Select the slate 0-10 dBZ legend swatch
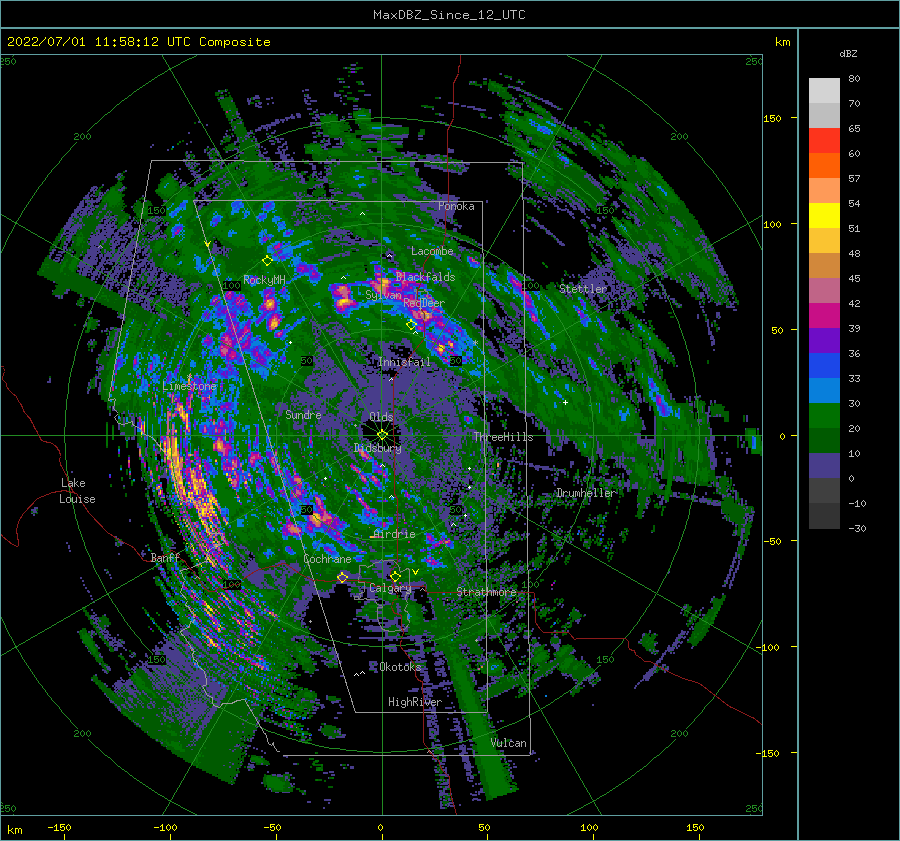The image size is (900, 841). [x=824, y=466]
